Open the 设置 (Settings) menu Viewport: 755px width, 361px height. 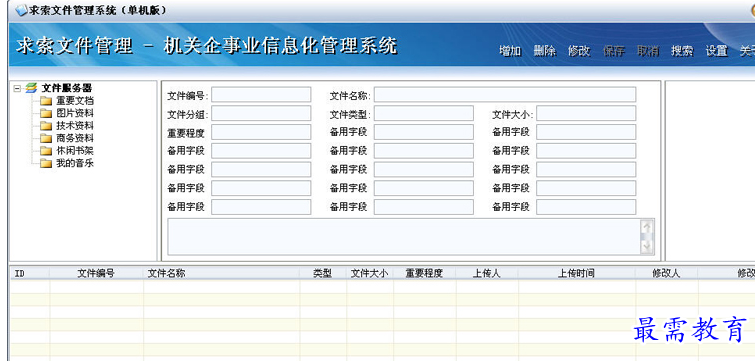coord(716,51)
